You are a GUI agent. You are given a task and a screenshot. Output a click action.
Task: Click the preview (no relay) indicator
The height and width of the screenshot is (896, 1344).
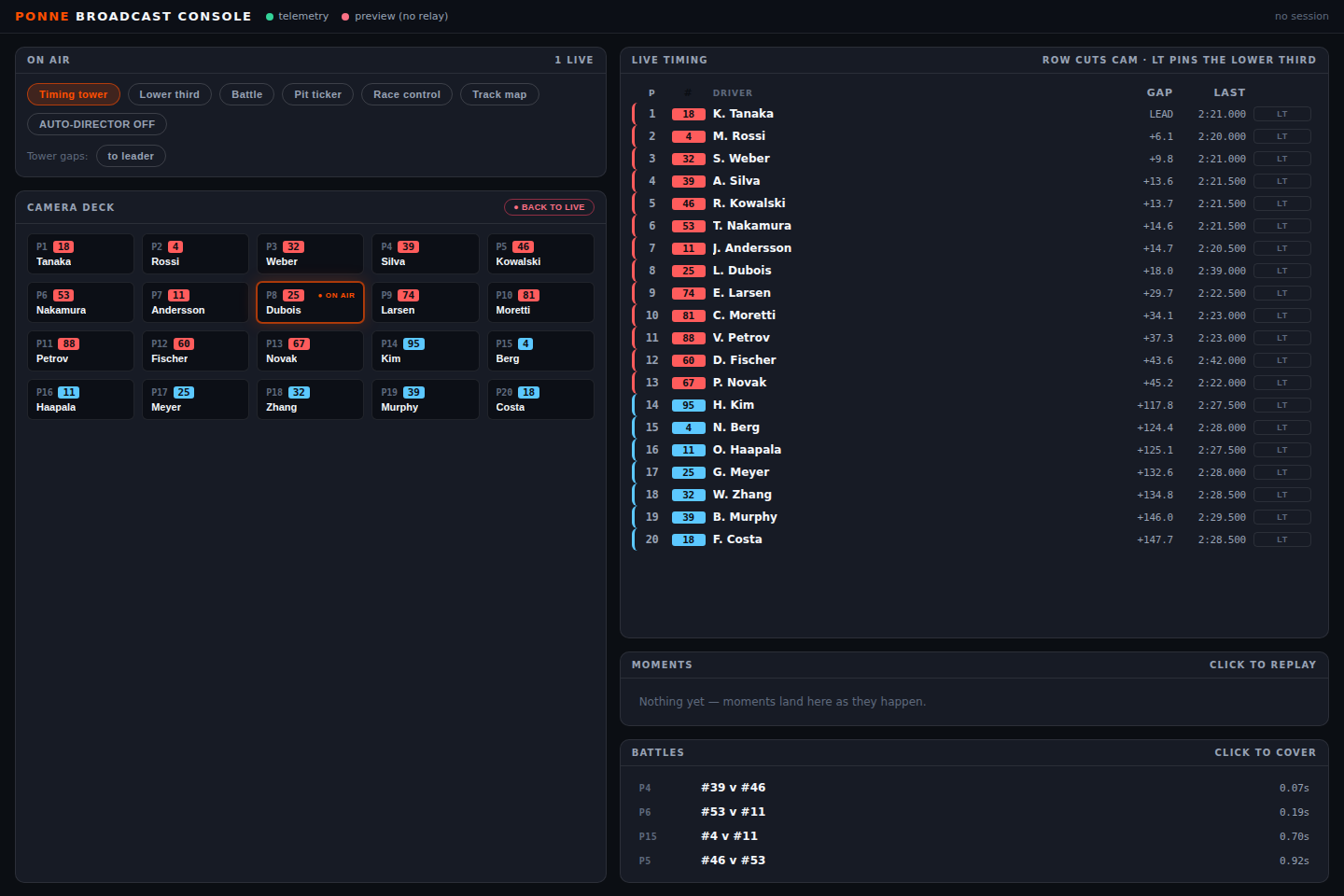click(x=395, y=16)
